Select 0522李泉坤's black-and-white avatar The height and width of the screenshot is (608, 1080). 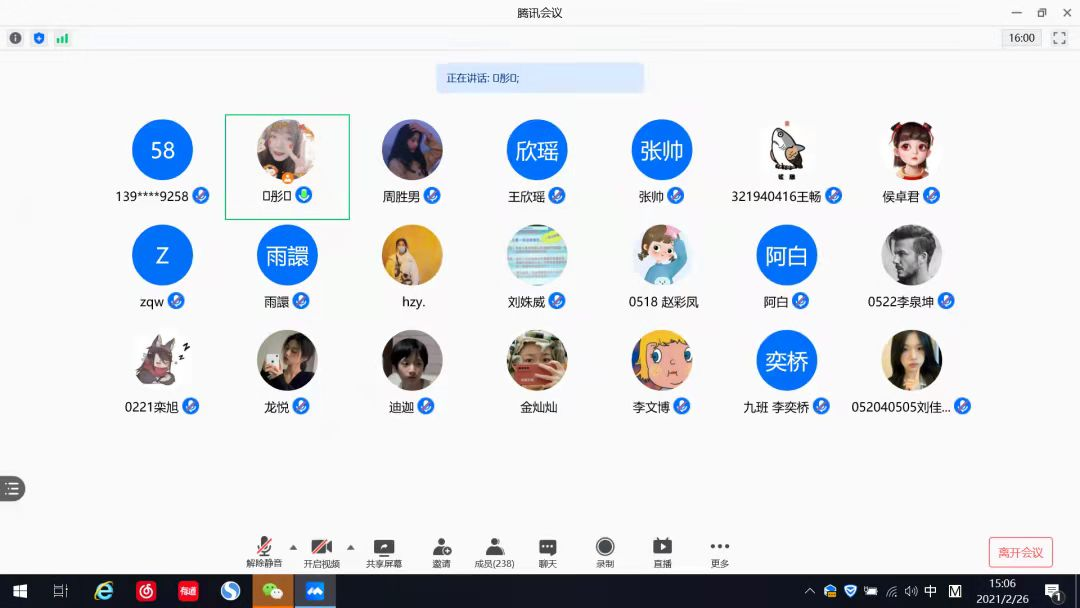pyautogui.click(x=911, y=255)
